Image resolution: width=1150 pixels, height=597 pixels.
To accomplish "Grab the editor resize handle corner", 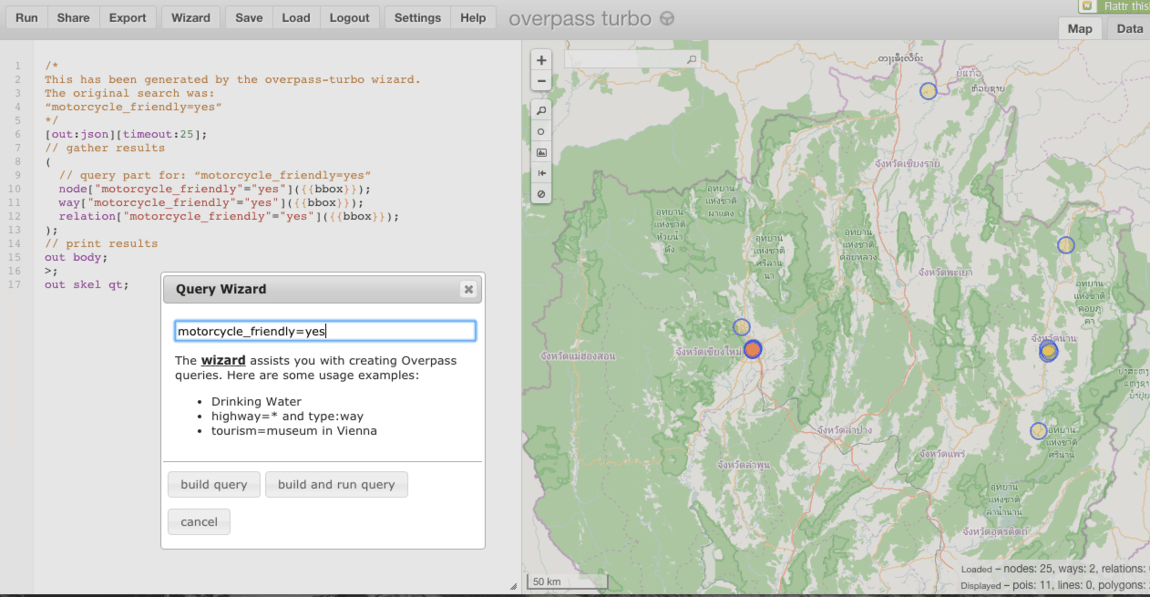I will click(513, 586).
